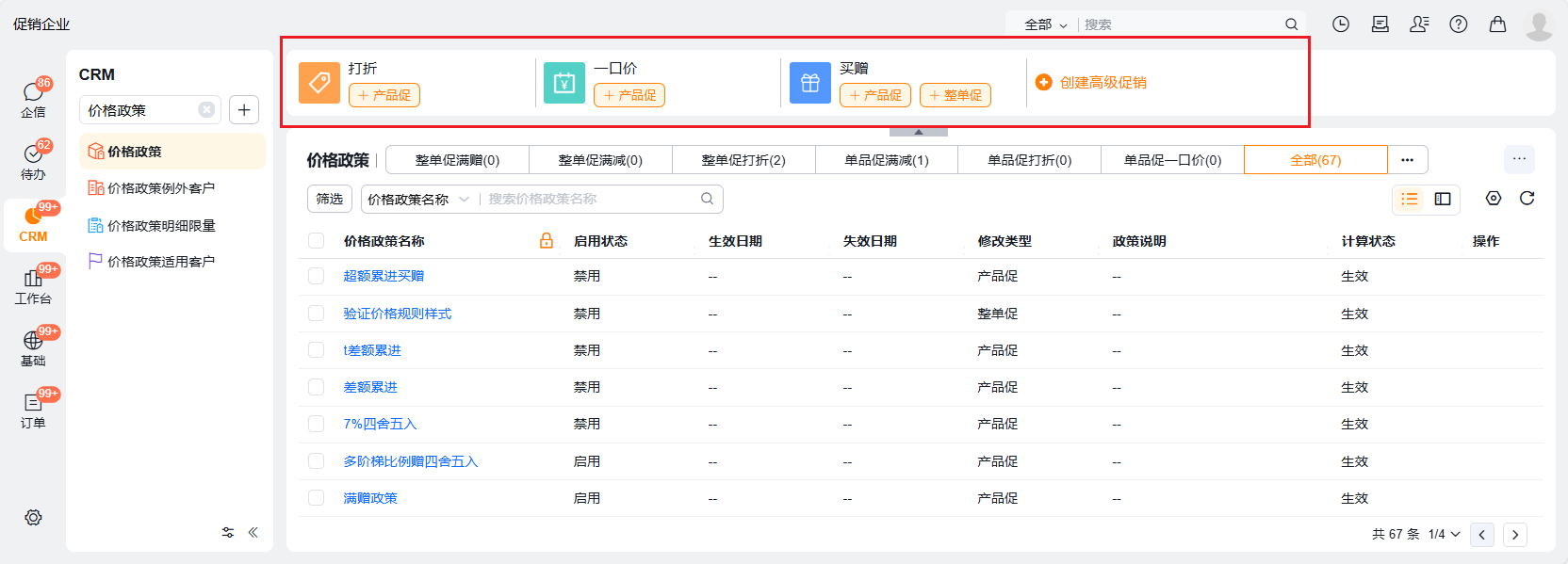1568x564 pixels.
Task: Check the box for 超额累进买赠 row
Action: [x=317, y=276]
